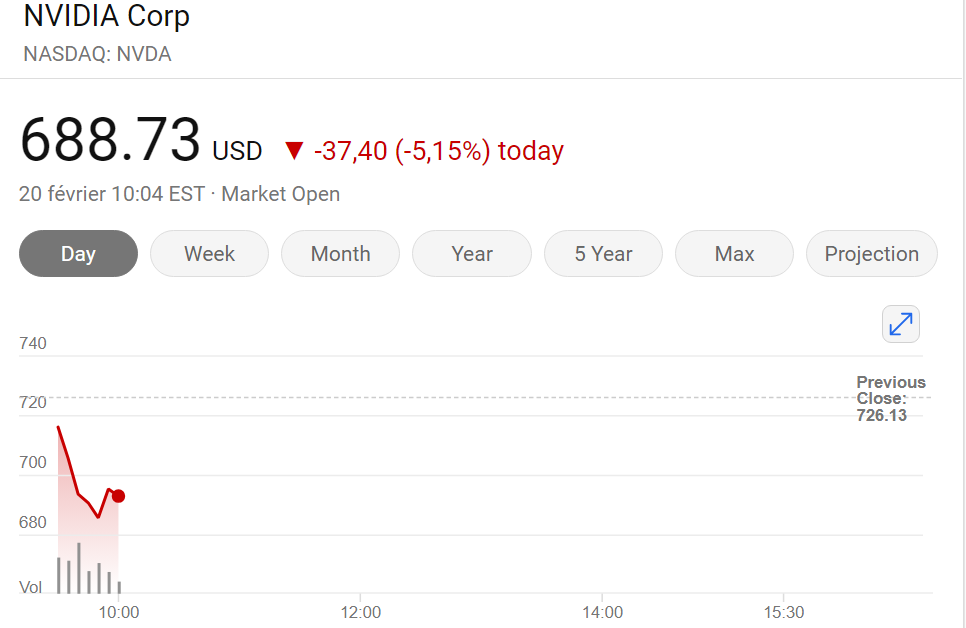
Task: Click the Market Open status text
Action: point(280,194)
